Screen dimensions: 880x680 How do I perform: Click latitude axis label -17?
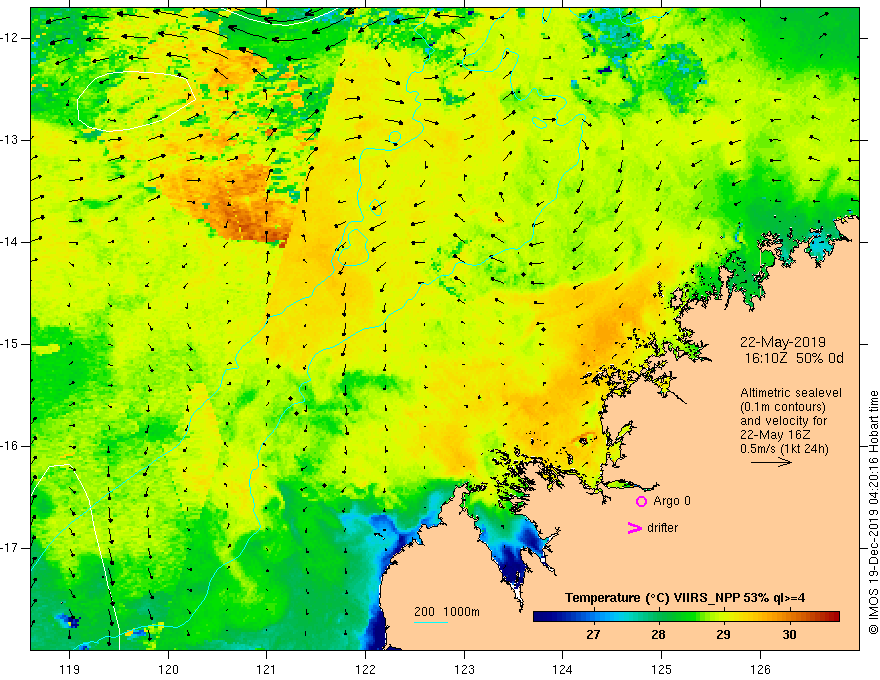click(10, 548)
